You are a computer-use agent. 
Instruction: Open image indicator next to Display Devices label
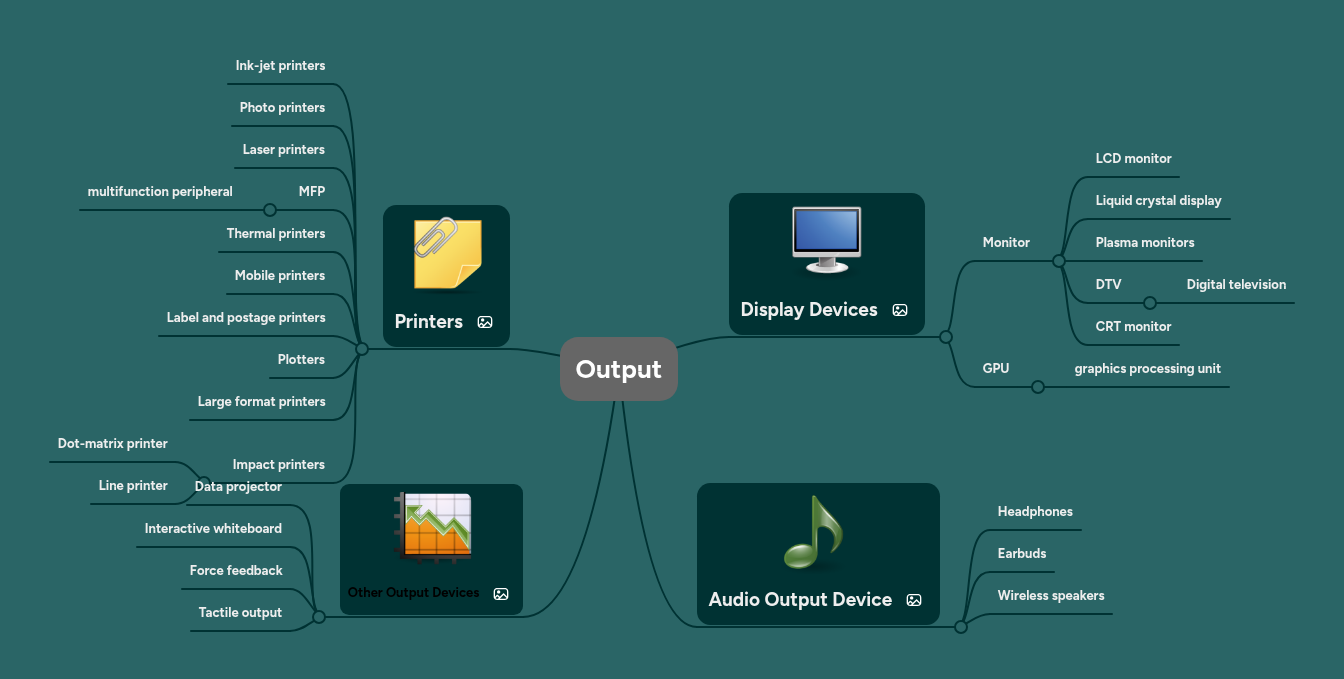(900, 310)
